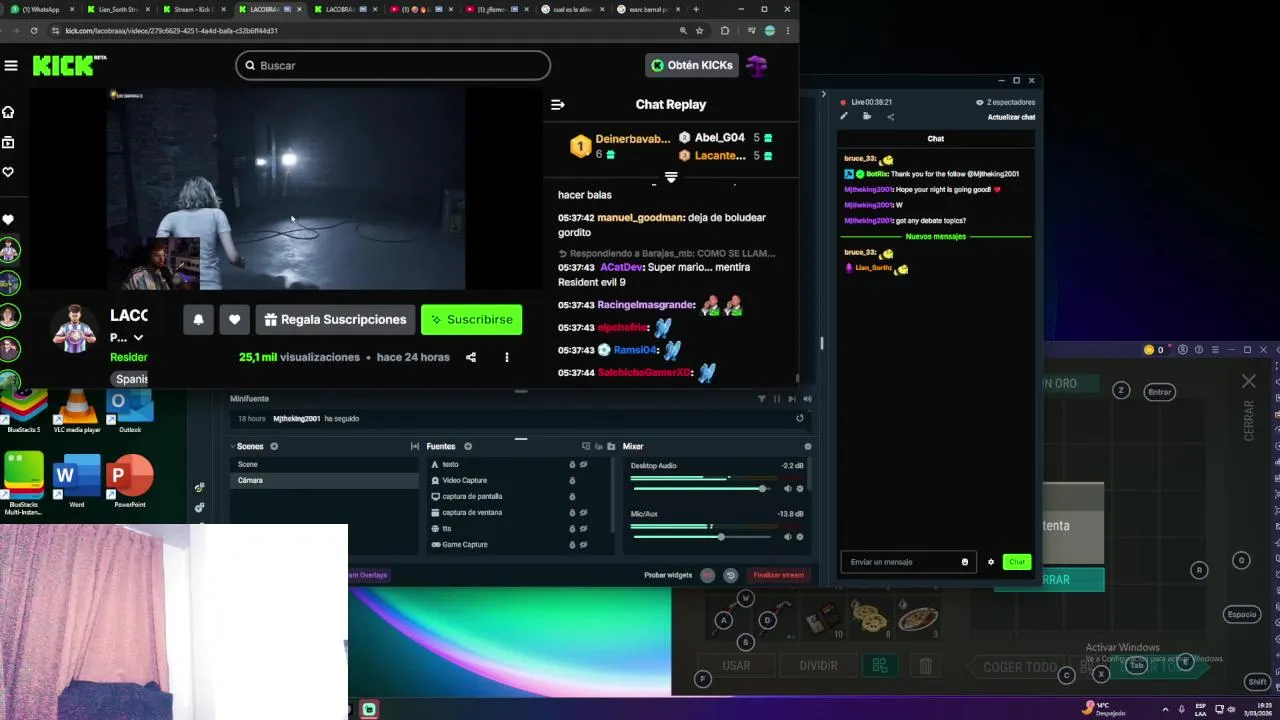Switch to the Stream - Kick tab
The height and width of the screenshot is (720, 1280).
click(x=194, y=9)
